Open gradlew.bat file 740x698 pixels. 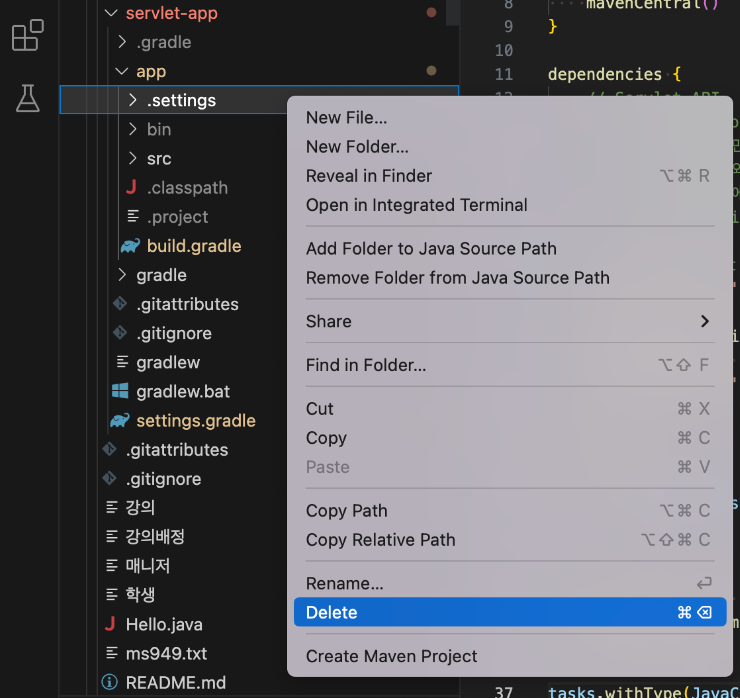click(183, 391)
